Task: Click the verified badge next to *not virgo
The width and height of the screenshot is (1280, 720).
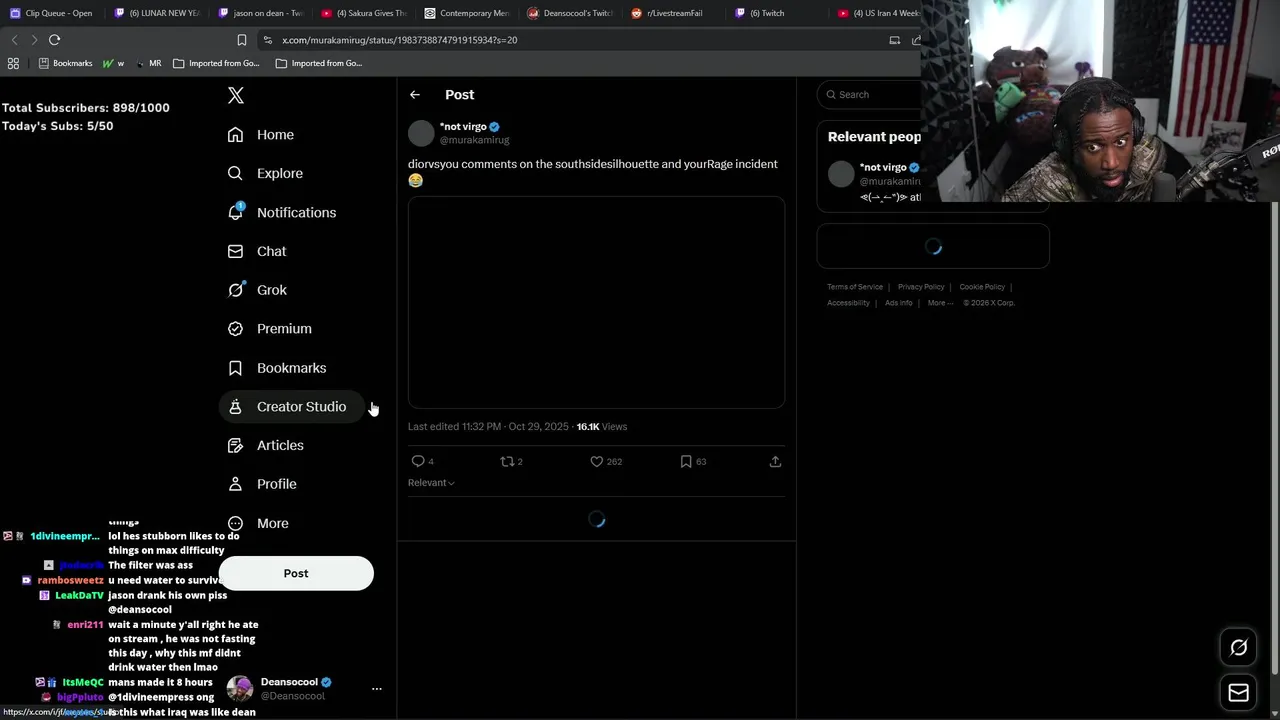Action: click(495, 127)
